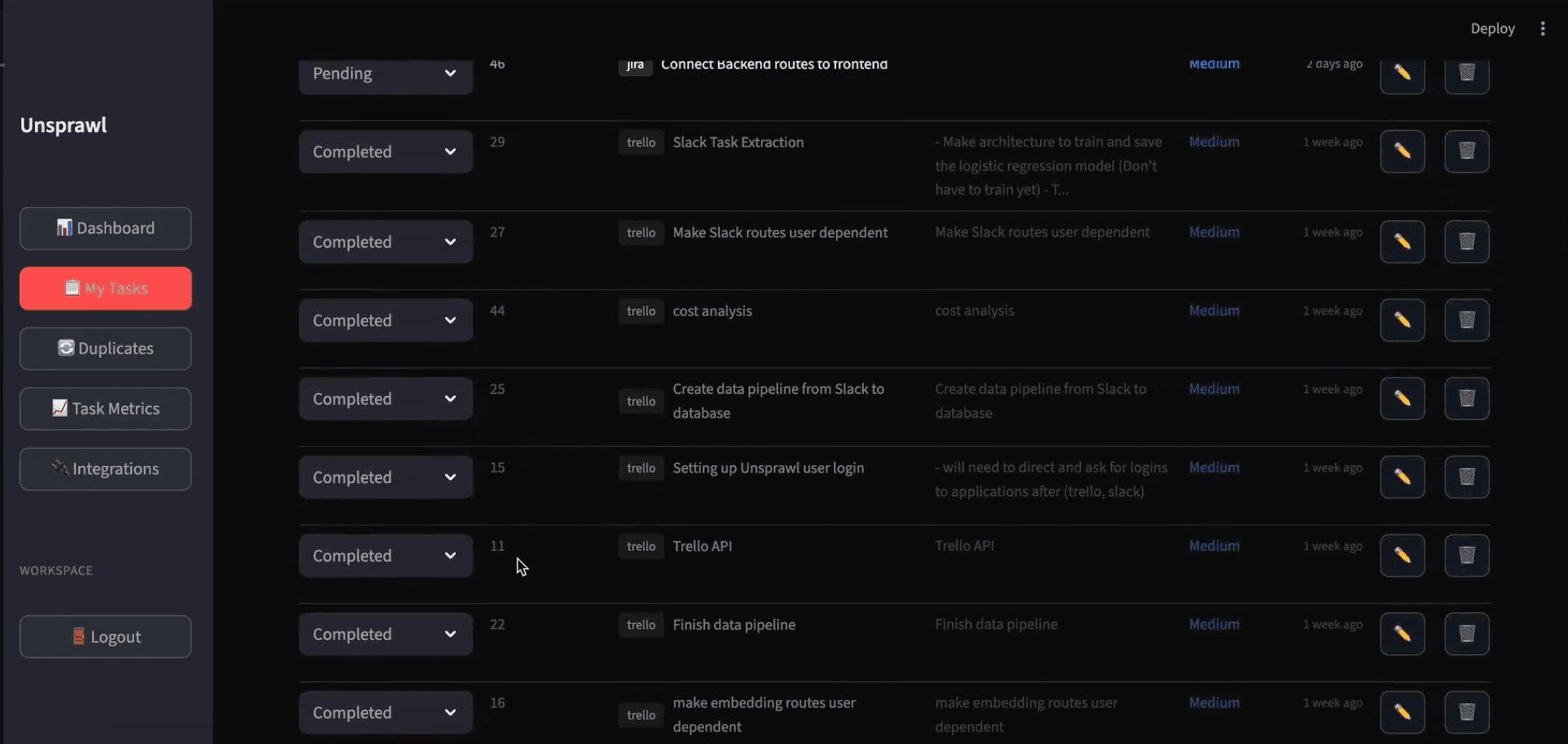The width and height of the screenshot is (1568, 744).
Task: Open the three-dot overflow menu
Action: coord(1543,28)
